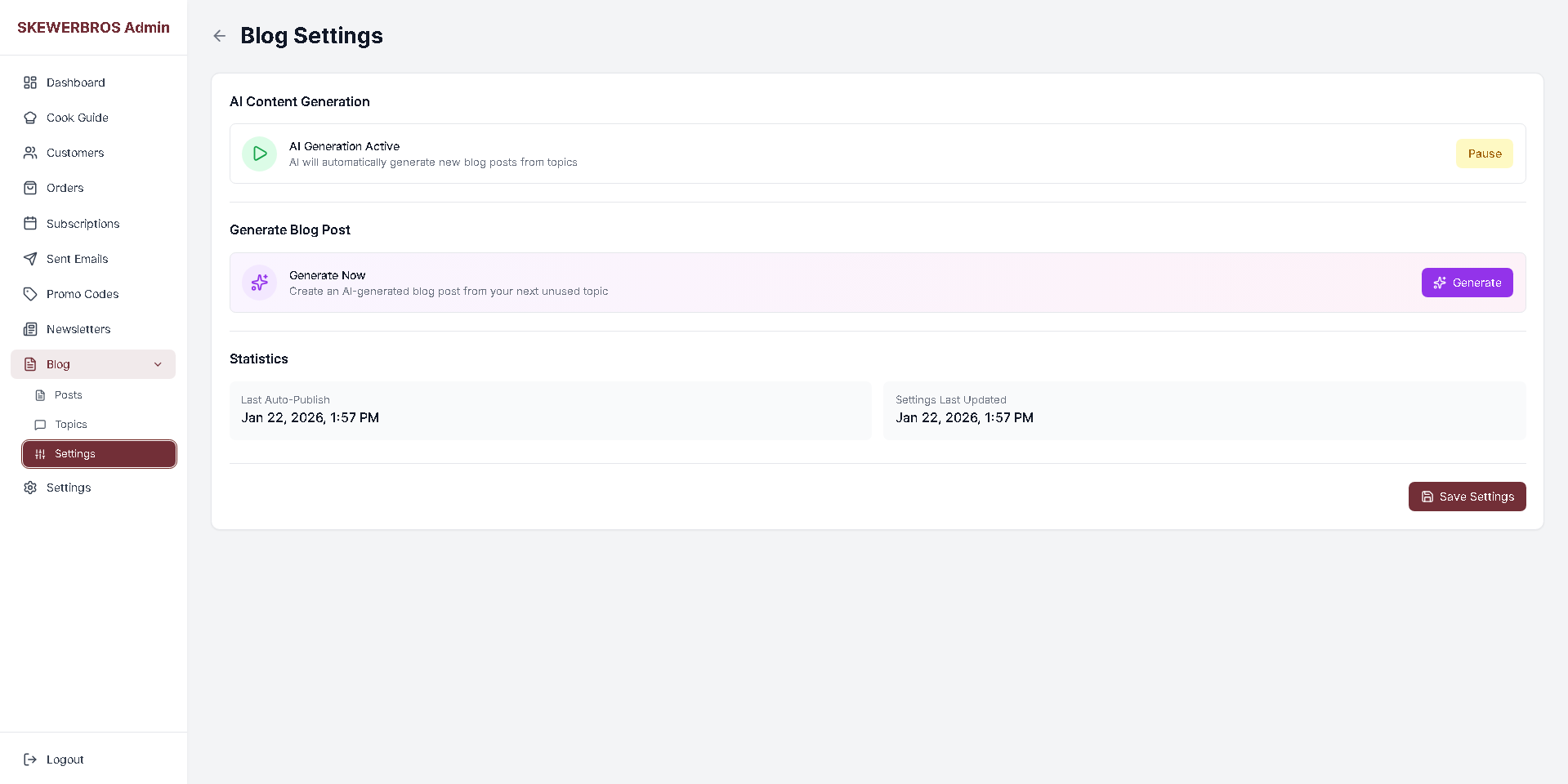Click the Cook Guide chef hat icon
Viewport: 1568px width, 784px height.
30,118
